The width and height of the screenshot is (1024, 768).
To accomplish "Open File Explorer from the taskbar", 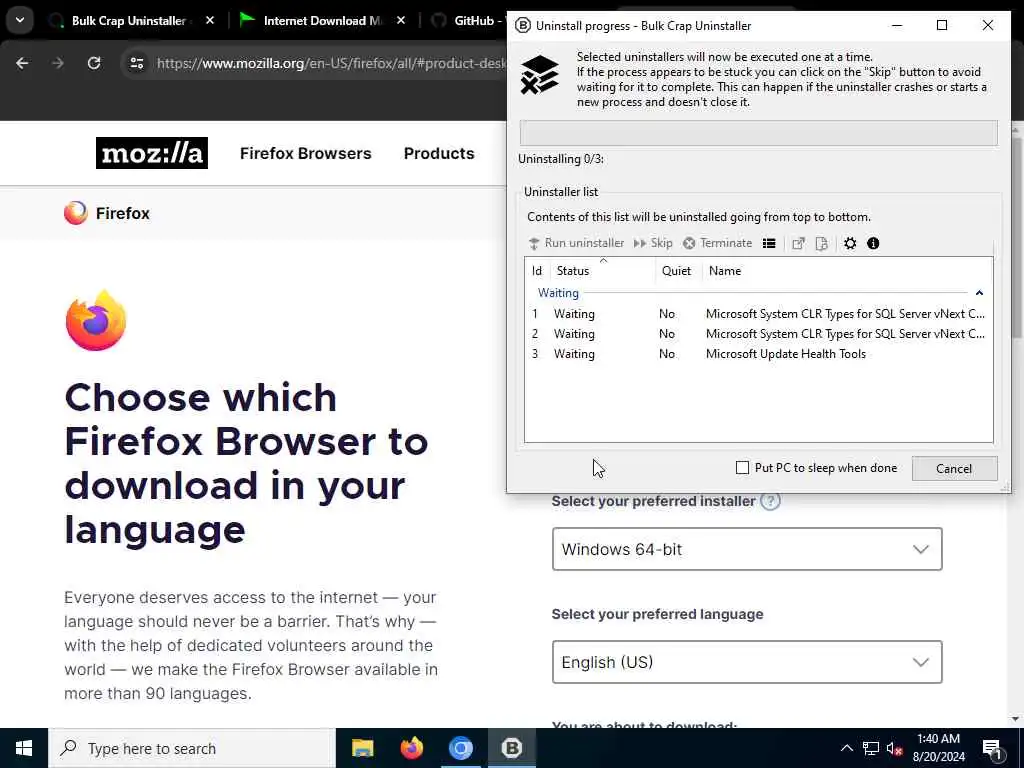I will click(362, 748).
